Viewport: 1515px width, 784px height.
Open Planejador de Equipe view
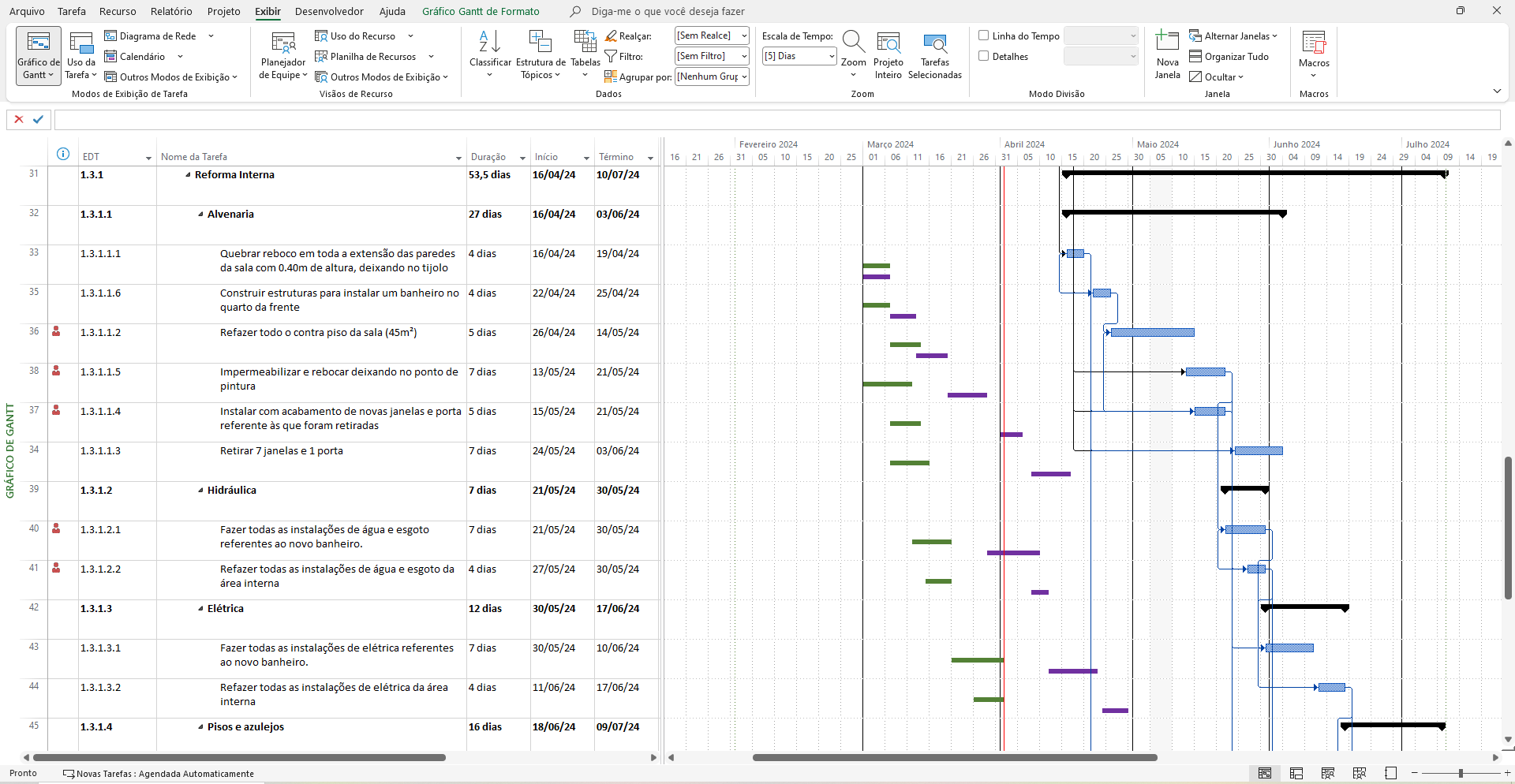point(282,55)
